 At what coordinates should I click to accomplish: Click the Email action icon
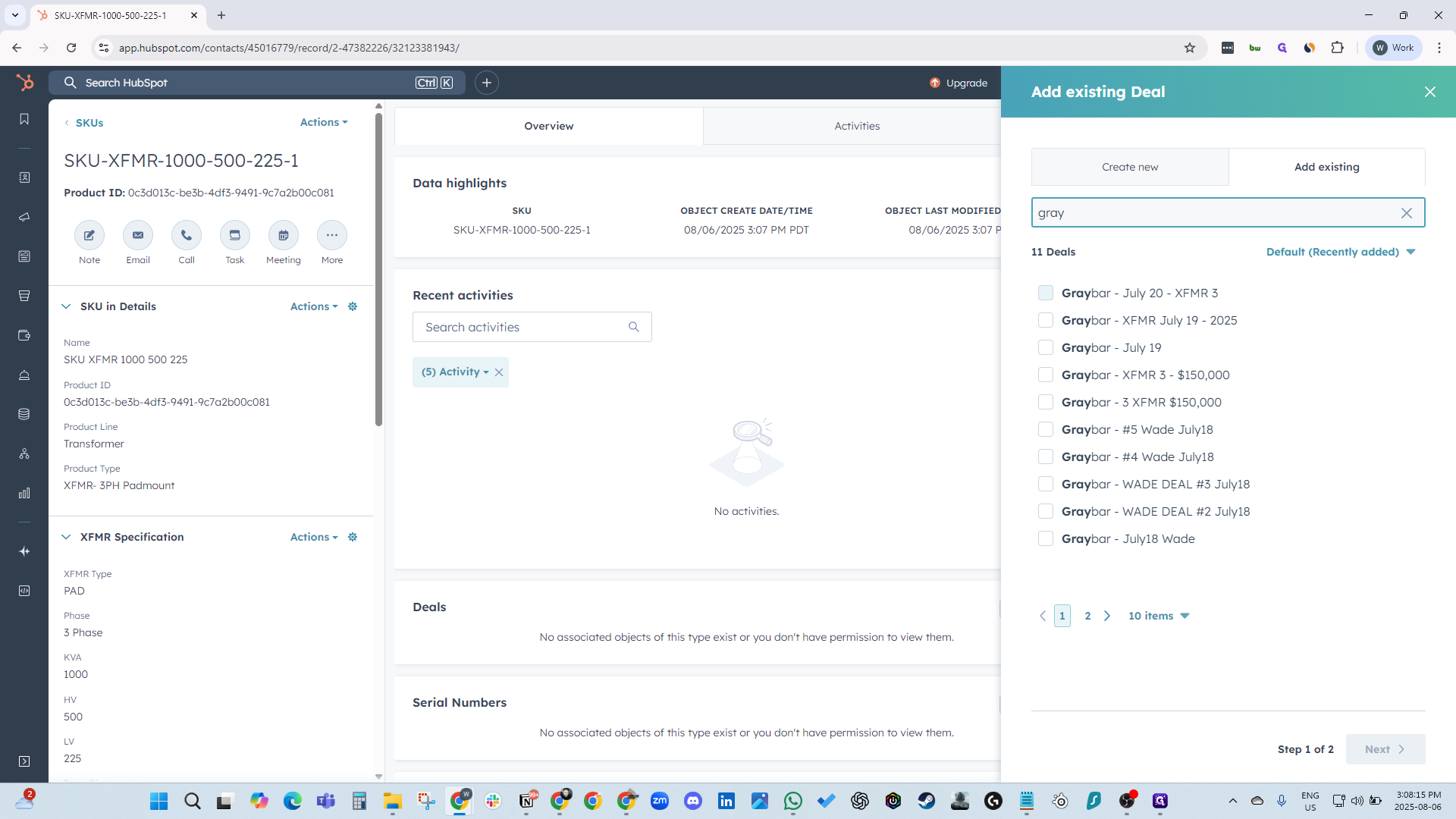pyautogui.click(x=138, y=235)
